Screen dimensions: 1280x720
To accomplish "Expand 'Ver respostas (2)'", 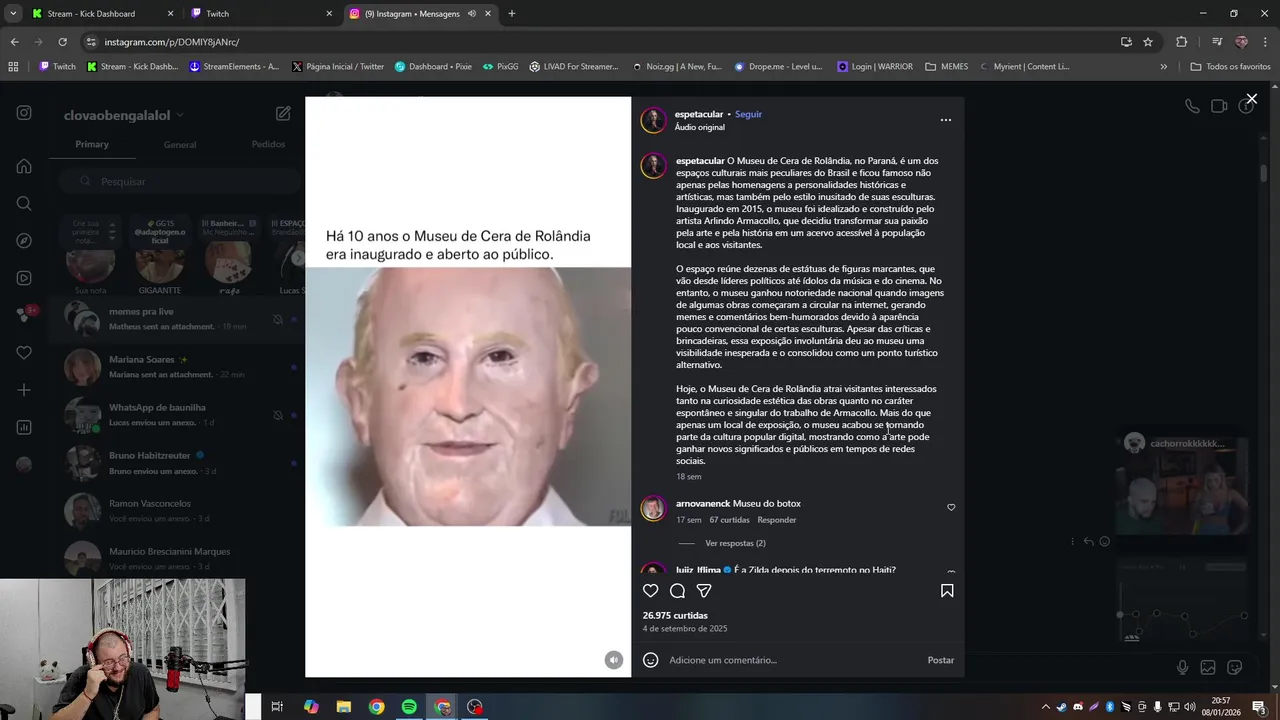I will click(x=735, y=543).
